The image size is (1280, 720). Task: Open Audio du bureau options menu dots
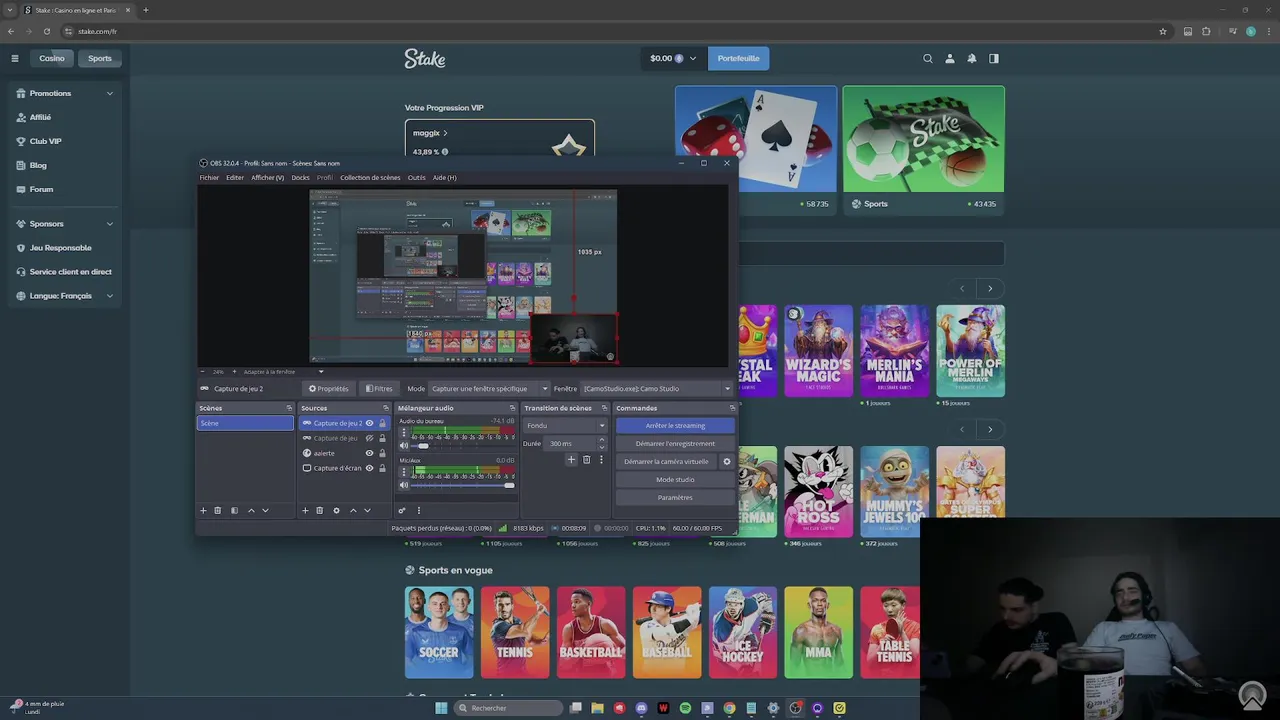tap(404, 434)
